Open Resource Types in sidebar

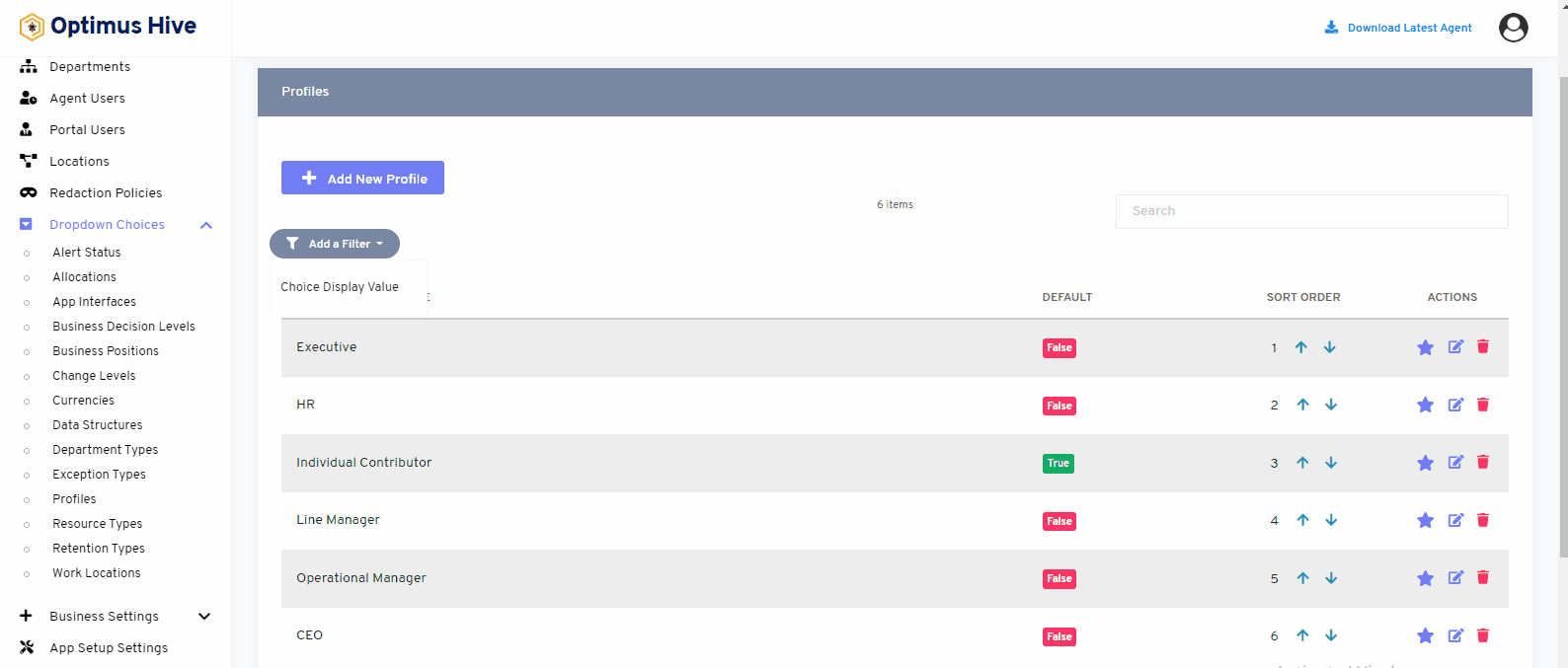[x=98, y=524]
